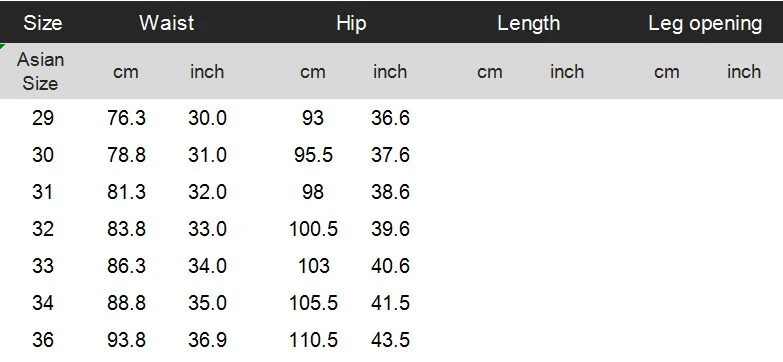Select waist value 76.3 for size 29
The height and width of the screenshot is (362, 783).
pyautogui.click(x=126, y=118)
